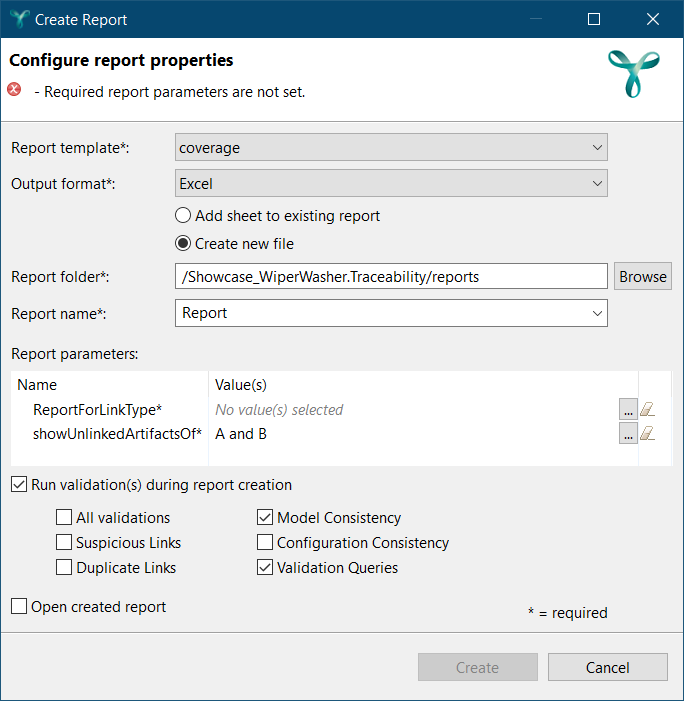Clear the ReportForLinkType value with eraser icon
The width and height of the screenshot is (684, 701).
[x=647, y=409]
